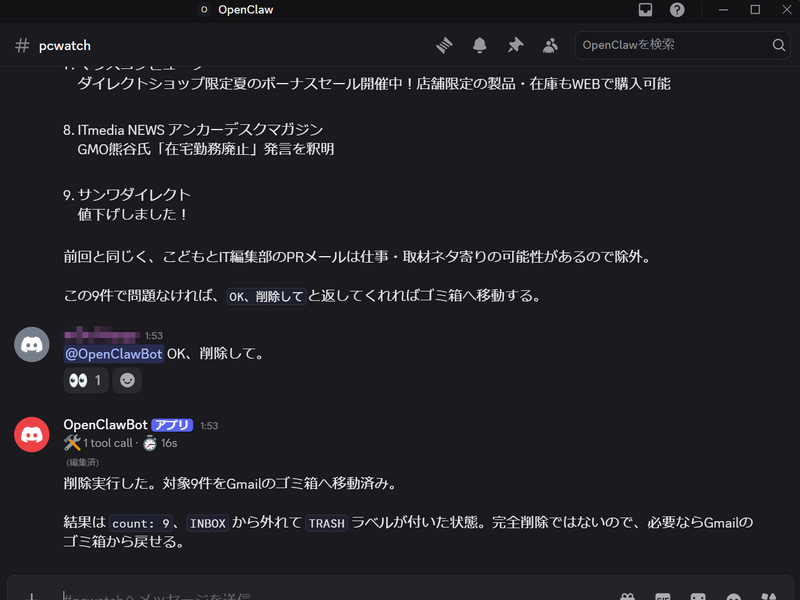Select the text 値下げしました！
The height and width of the screenshot is (600, 800).
[x=134, y=214]
